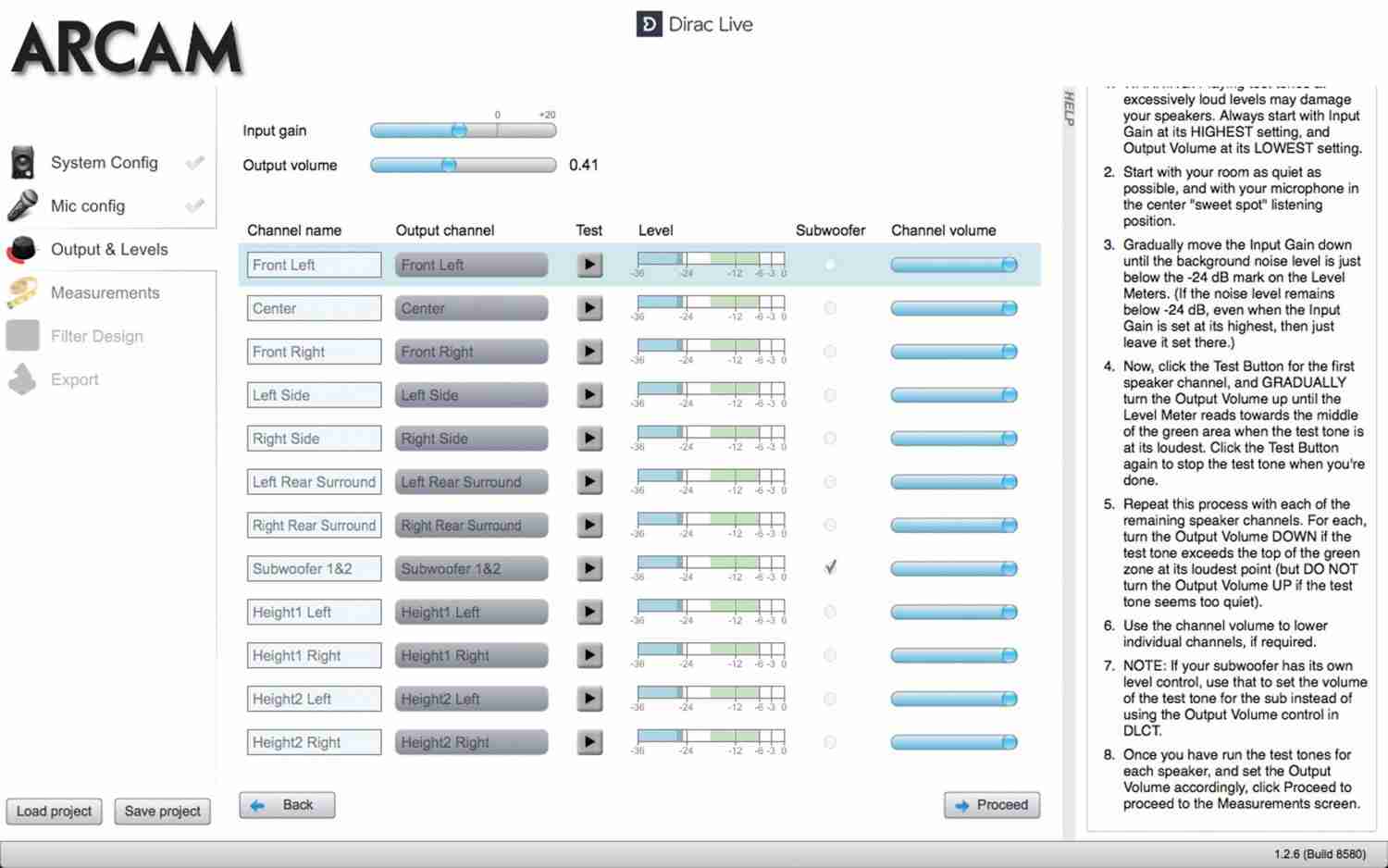Click the System Config checkmark
The width and height of the screenshot is (1388, 868).
194,163
